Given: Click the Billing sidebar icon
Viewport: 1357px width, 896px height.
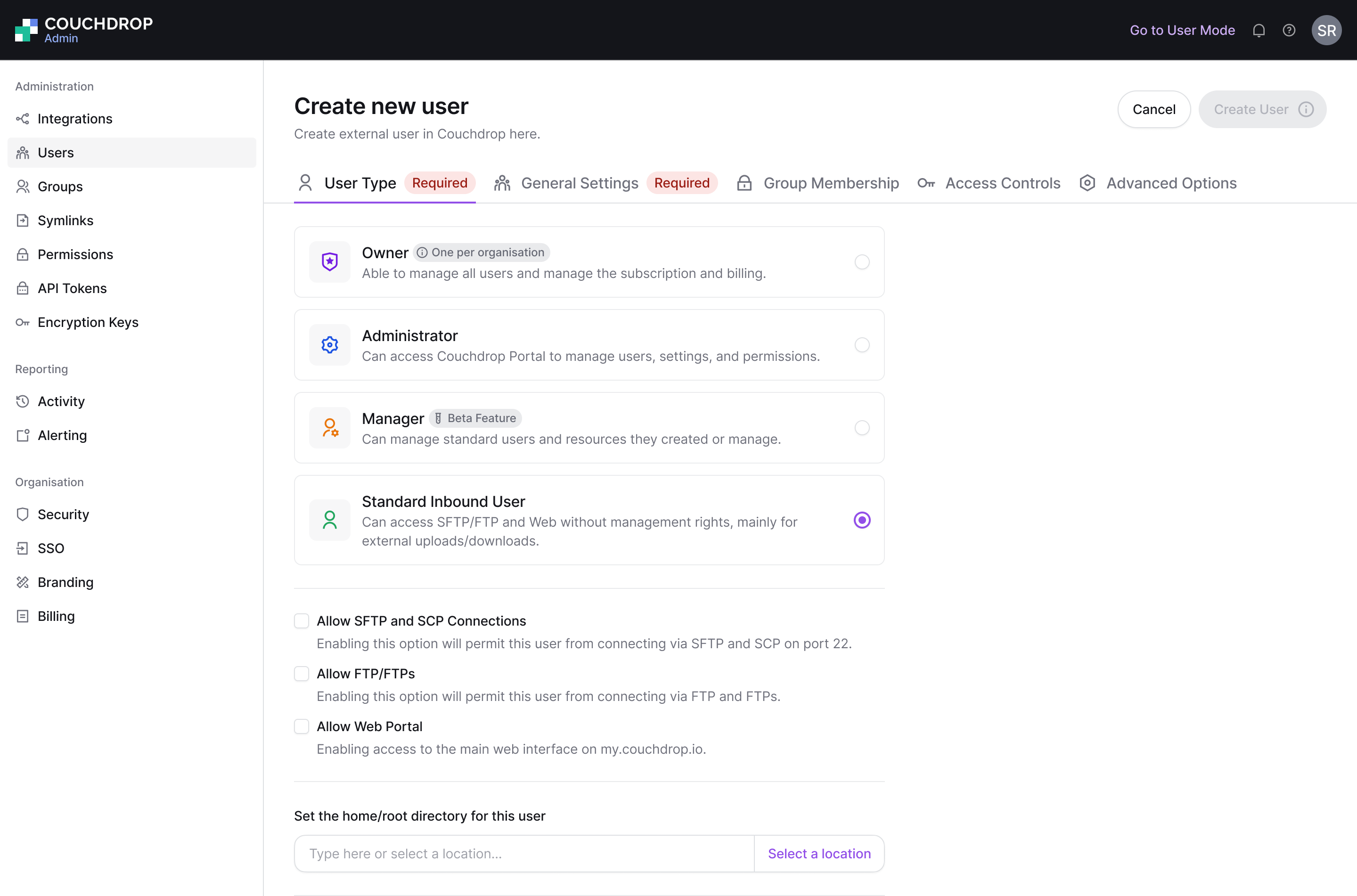Looking at the screenshot, I should [x=22, y=616].
